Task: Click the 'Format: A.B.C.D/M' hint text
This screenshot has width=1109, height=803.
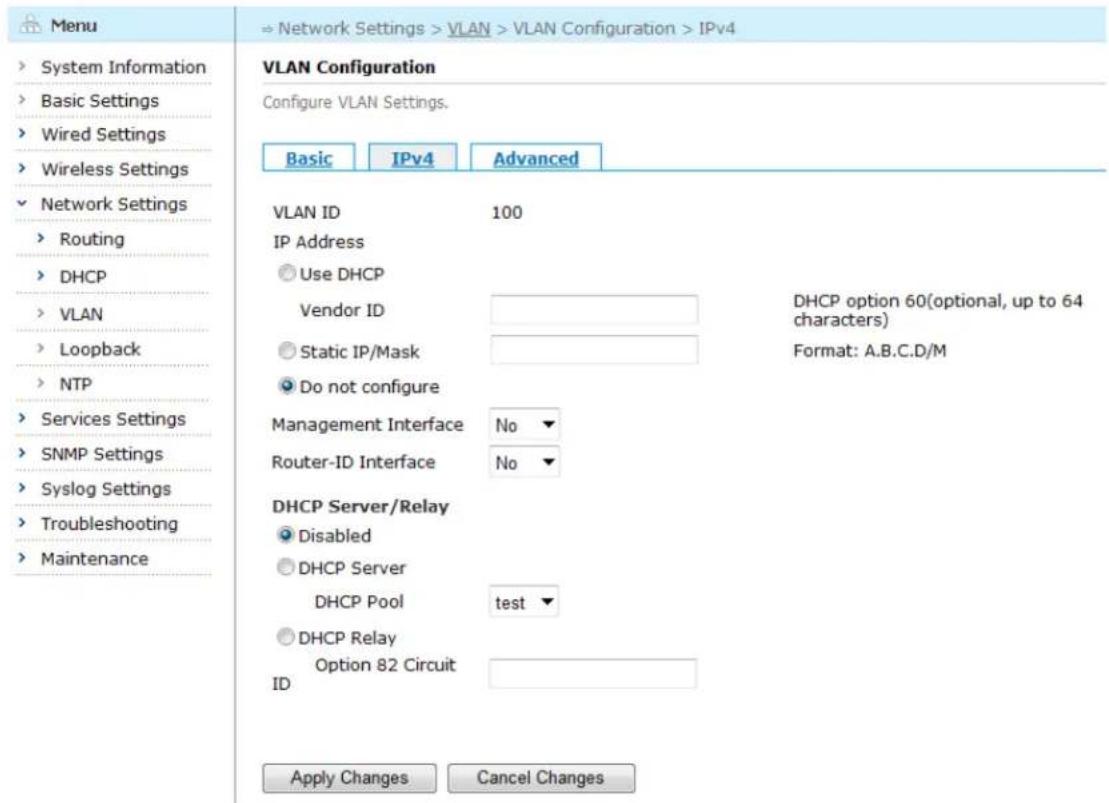Action: (869, 350)
